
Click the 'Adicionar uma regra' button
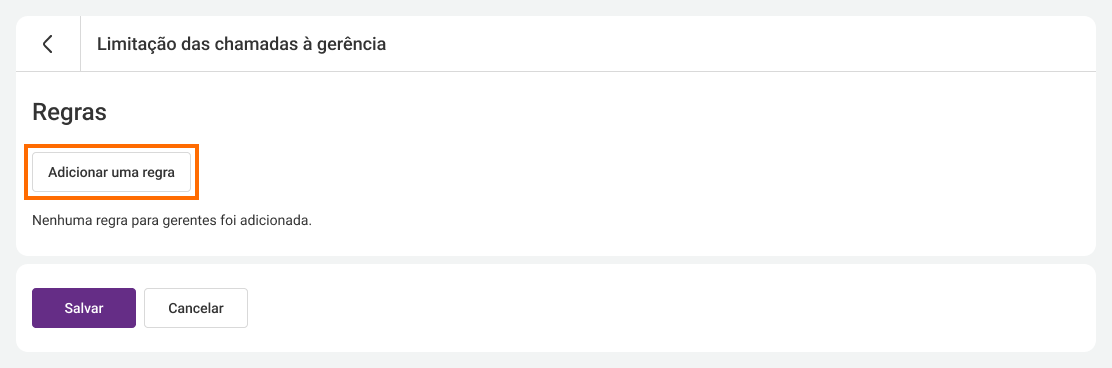[111, 172]
